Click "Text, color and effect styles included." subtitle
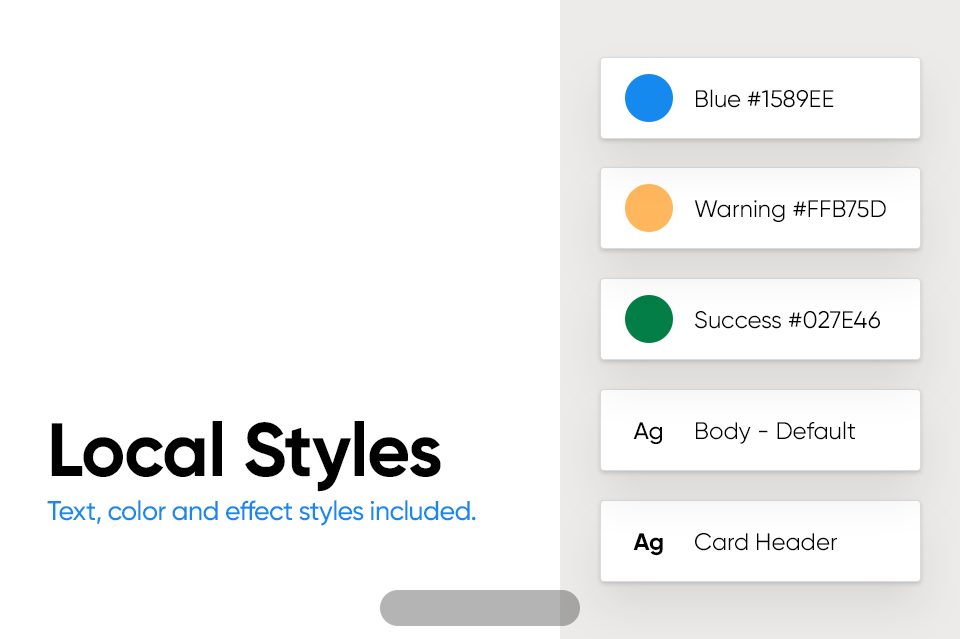The width and height of the screenshot is (960, 639). pyautogui.click(x=261, y=511)
